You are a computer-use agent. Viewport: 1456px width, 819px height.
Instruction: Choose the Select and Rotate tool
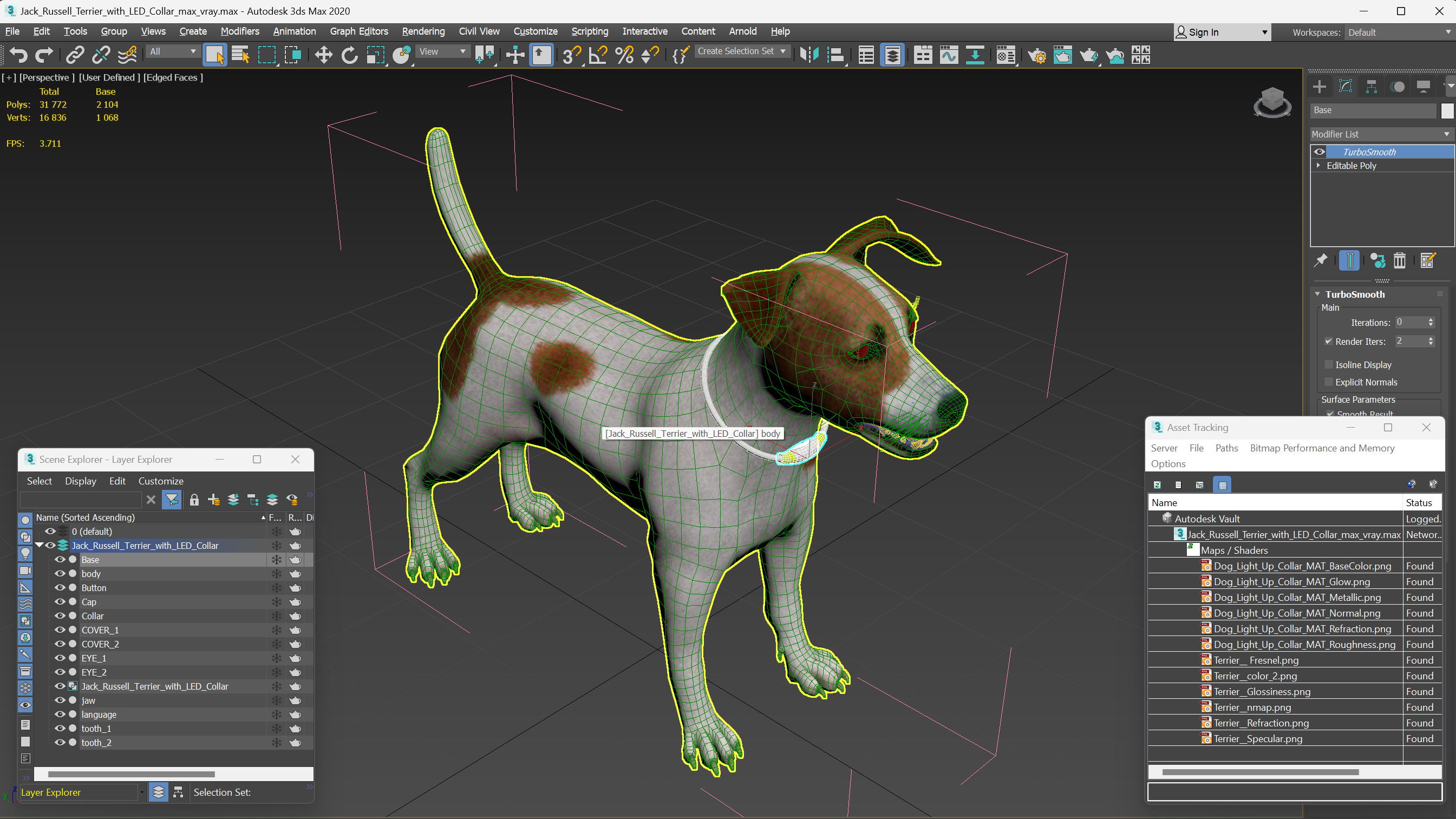(x=349, y=55)
